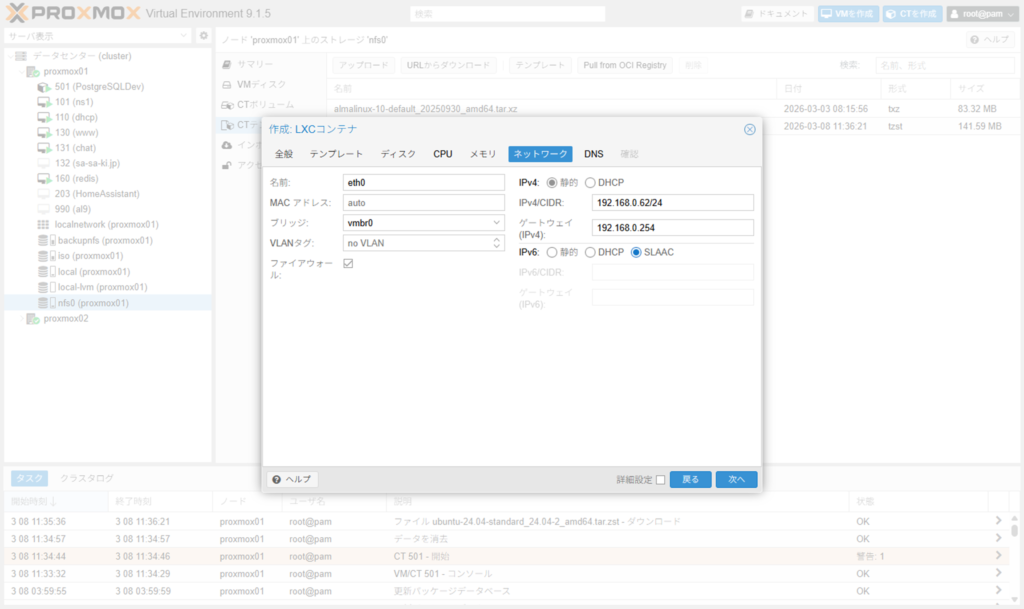Click the Proxmox logo icon

pyautogui.click(x=20, y=14)
